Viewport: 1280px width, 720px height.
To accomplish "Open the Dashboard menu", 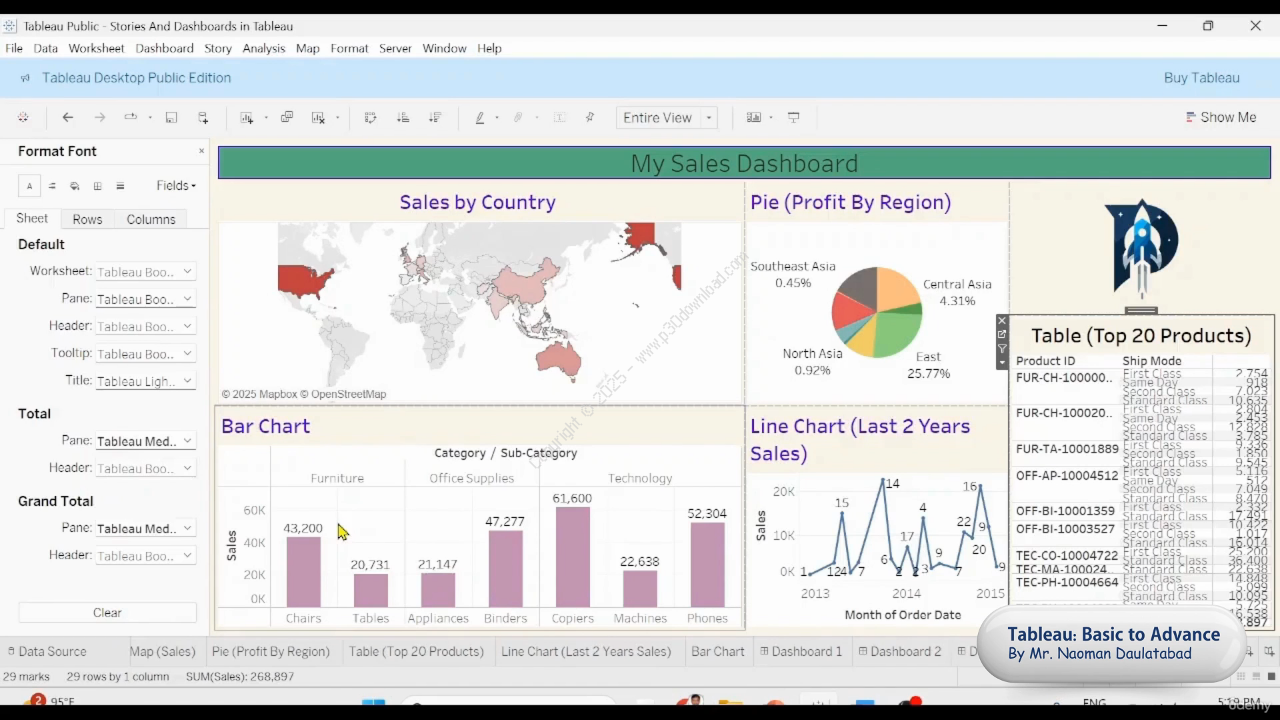I will 164,48.
